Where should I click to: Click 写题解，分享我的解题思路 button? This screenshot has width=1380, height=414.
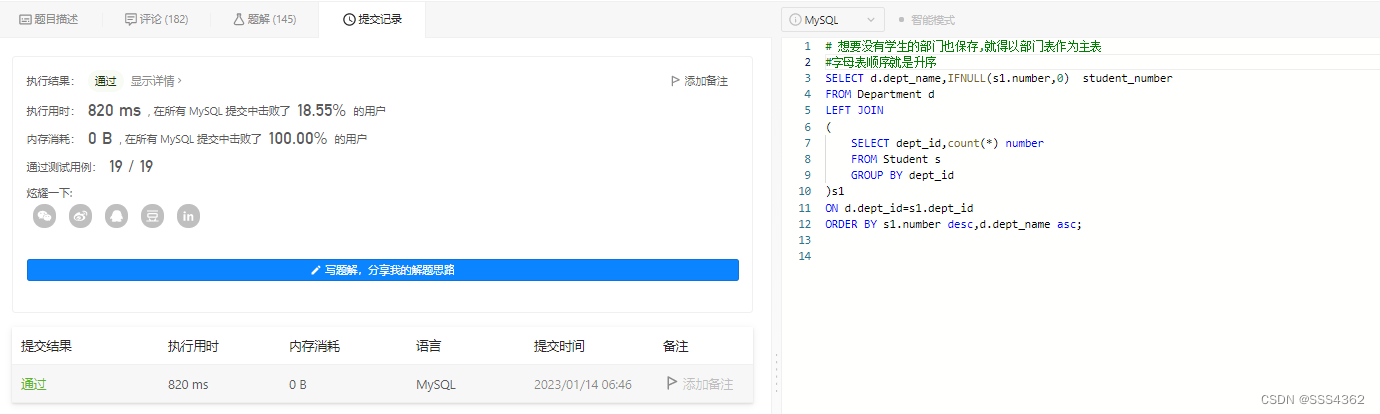(x=383, y=270)
